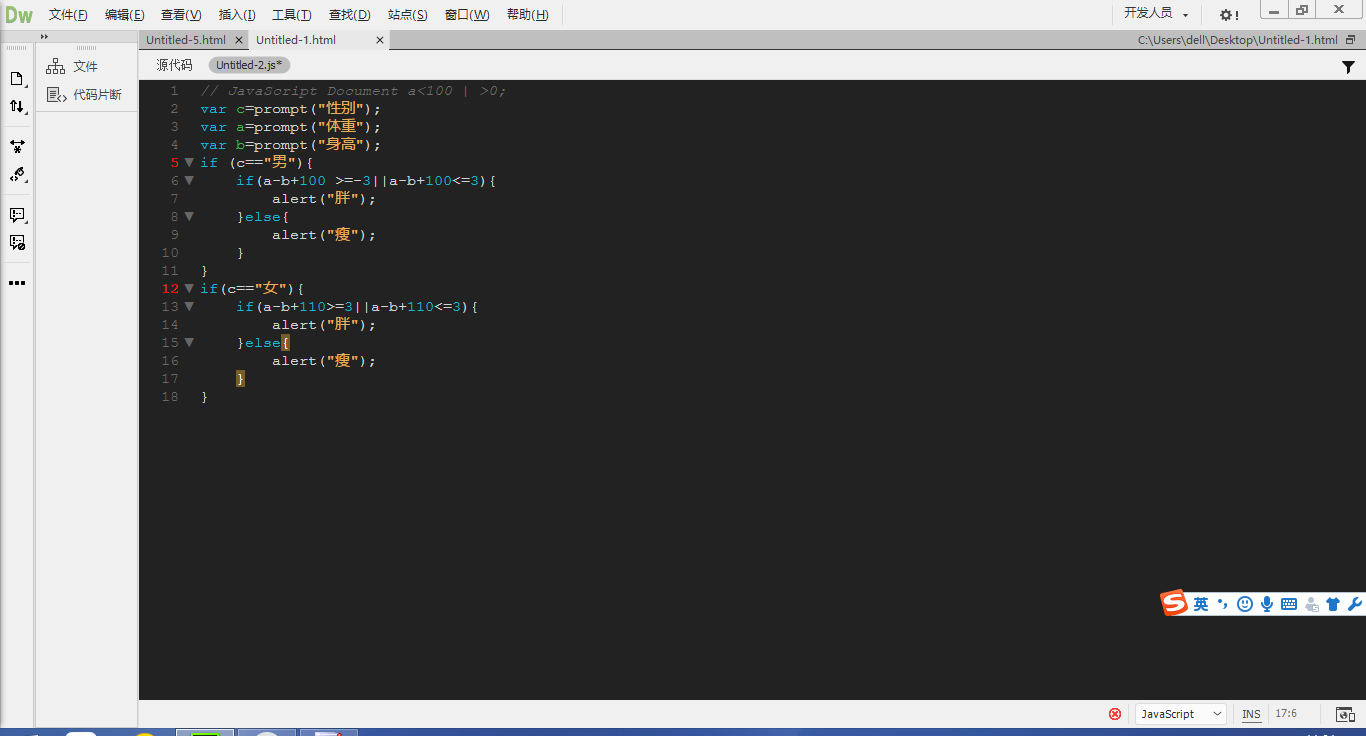Image resolution: width=1366 pixels, height=736 pixels.
Task: Switch to the Untitled-5.html tab
Action: tap(186, 40)
